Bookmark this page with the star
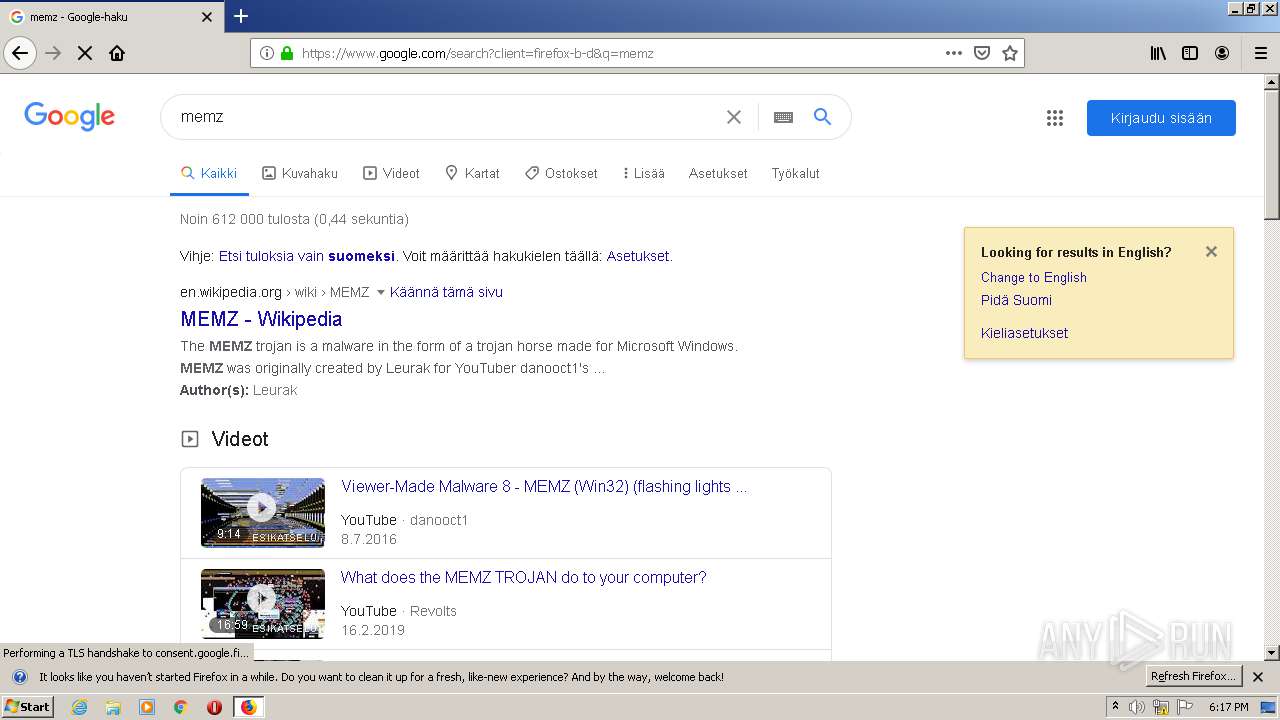The image size is (1280, 720). [1010, 53]
